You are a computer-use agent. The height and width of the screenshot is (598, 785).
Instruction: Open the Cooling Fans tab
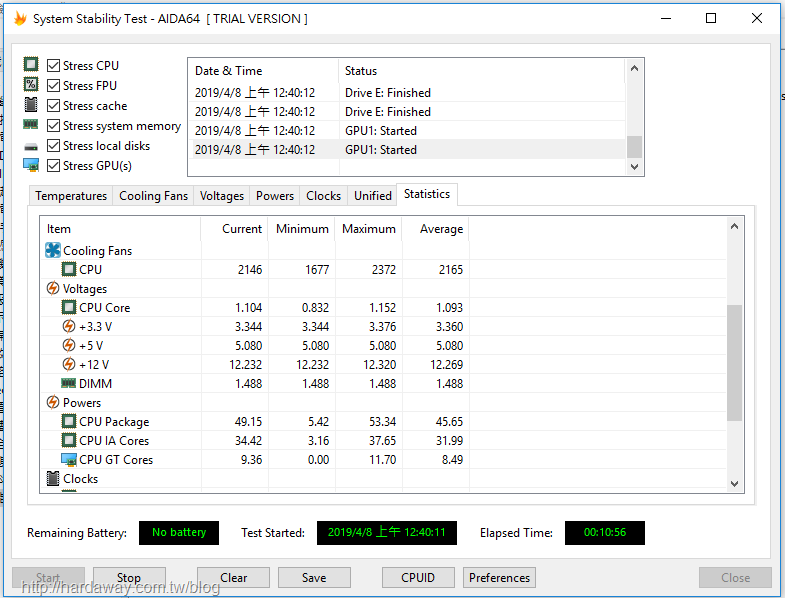click(153, 196)
